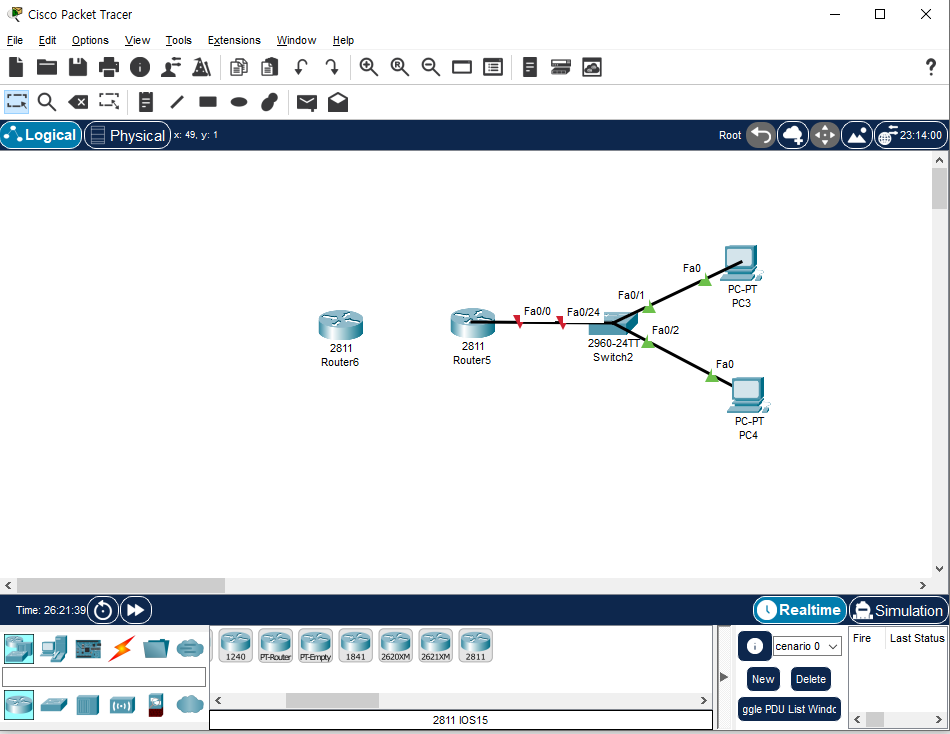The height and width of the screenshot is (734, 950).
Task: Choose the Draw Freeform tool
Action: pyautogui.click(x=270, y=102)
